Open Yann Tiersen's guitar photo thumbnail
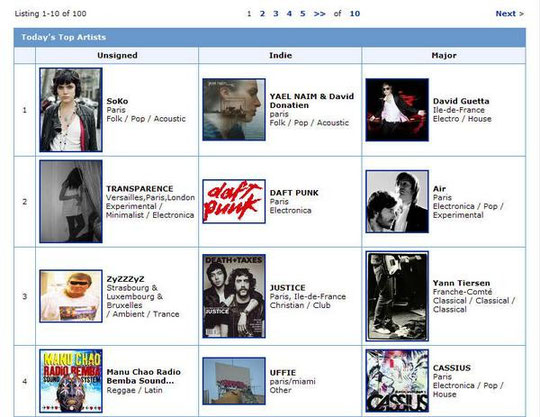The height and width of the screenshot is (417, 540). point(397,296)
